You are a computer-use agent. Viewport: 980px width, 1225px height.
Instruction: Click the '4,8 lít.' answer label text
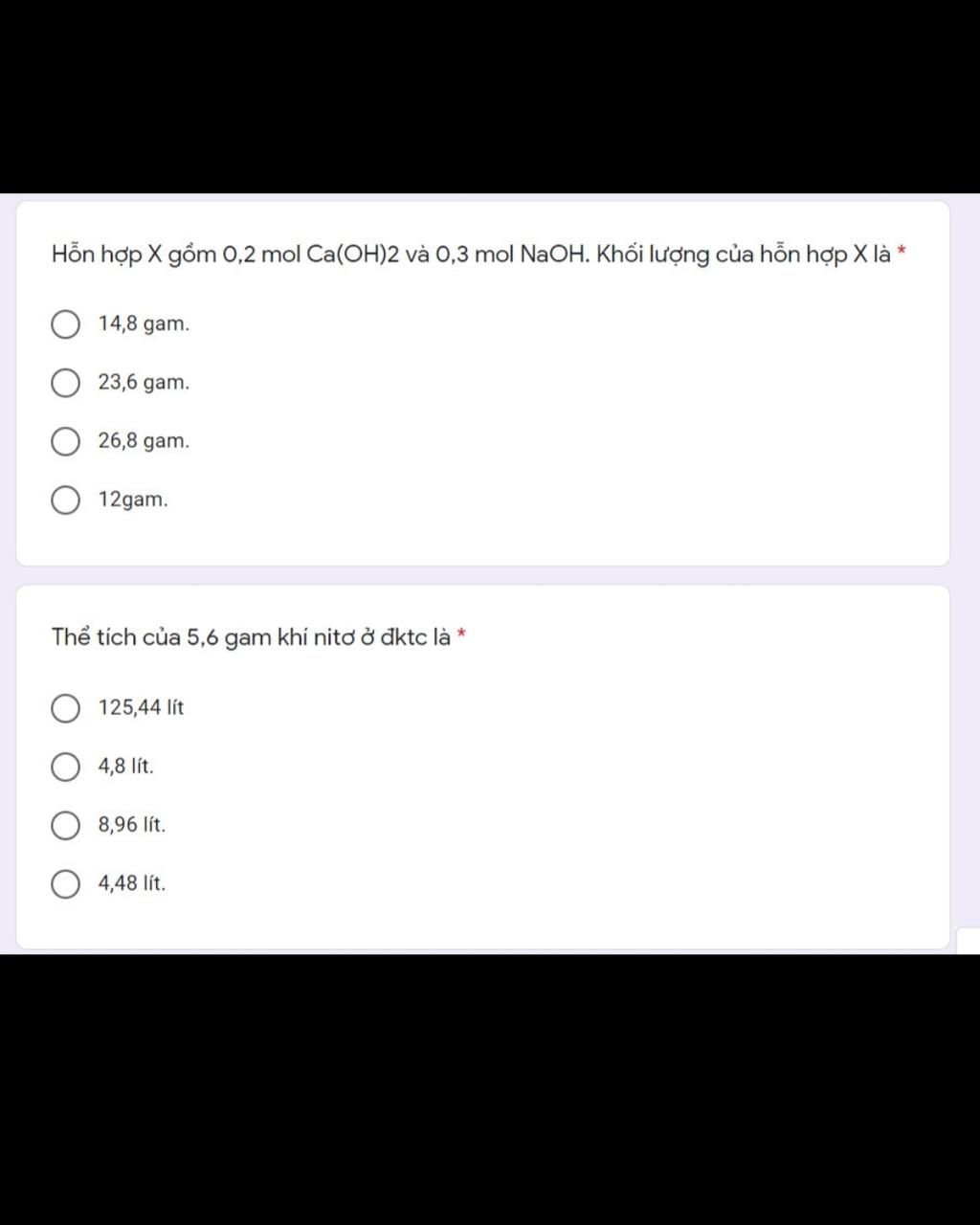pos(125,767)
